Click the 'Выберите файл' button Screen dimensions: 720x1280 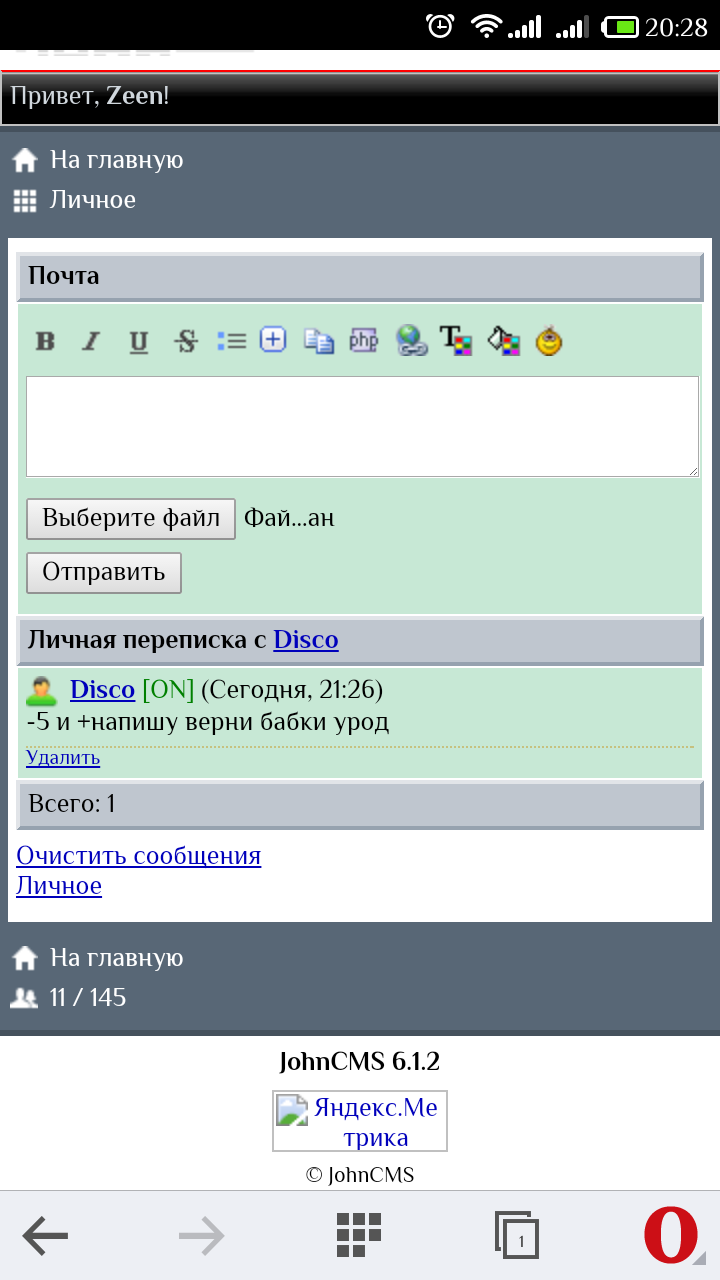pyautogui.click(x=131, y=519)
